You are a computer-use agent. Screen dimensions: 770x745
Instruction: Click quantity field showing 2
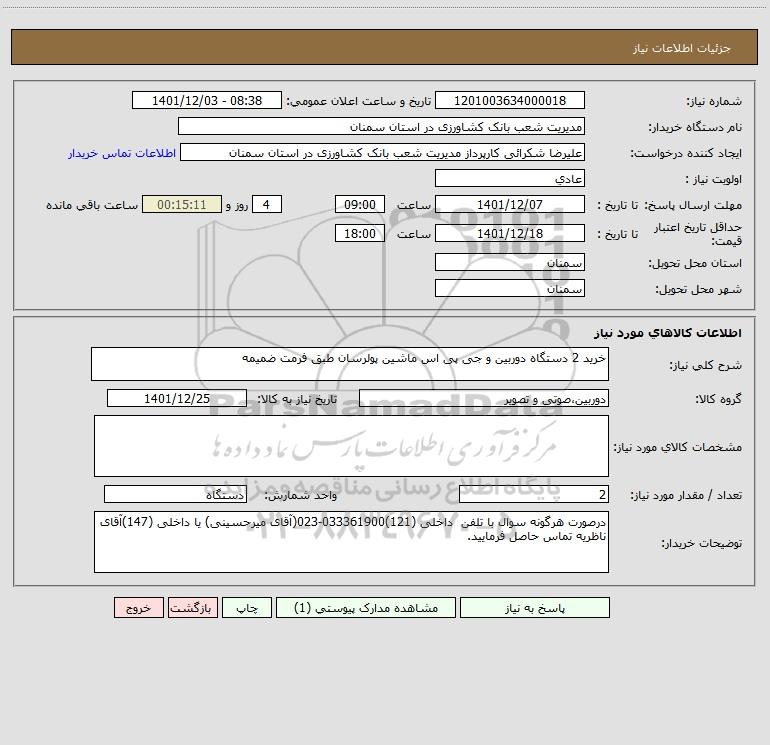click(x=534, y=494)
